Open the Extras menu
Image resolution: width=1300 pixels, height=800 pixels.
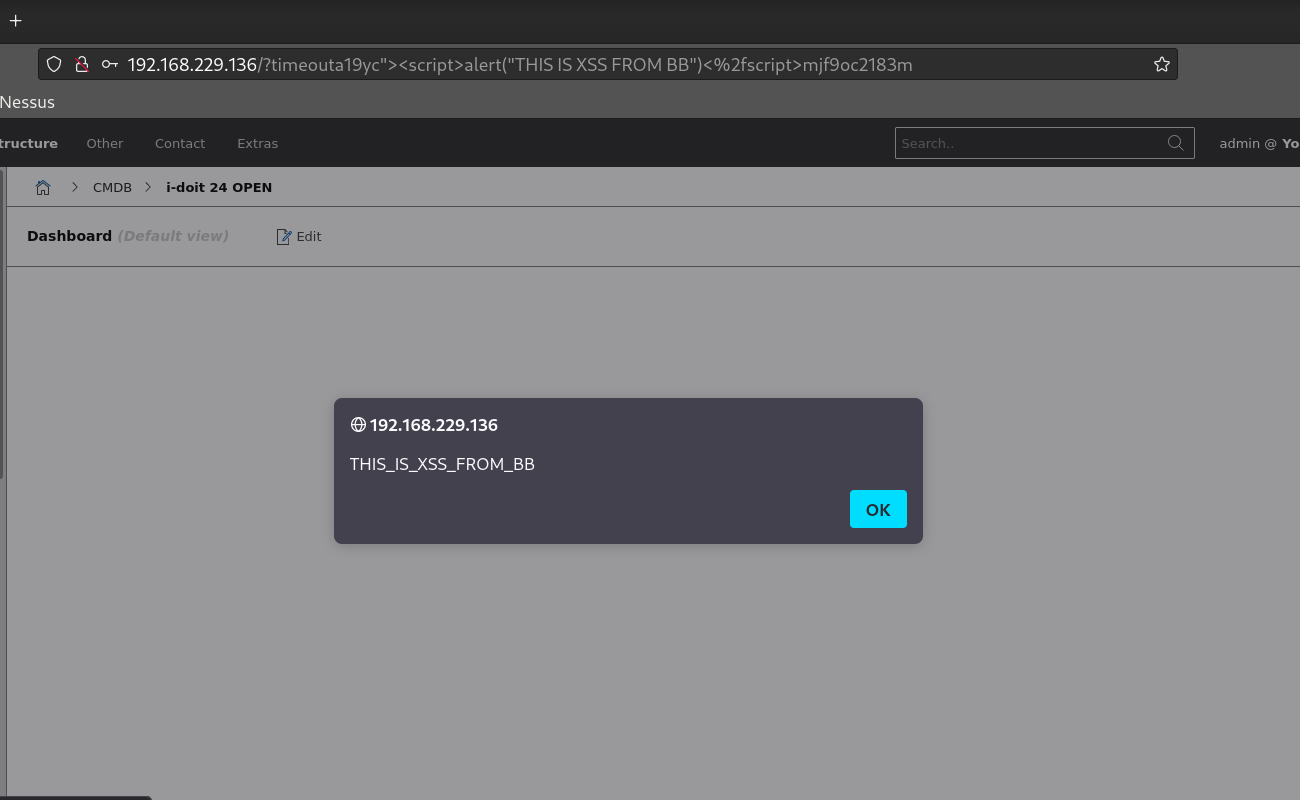[x=257, y=143]
